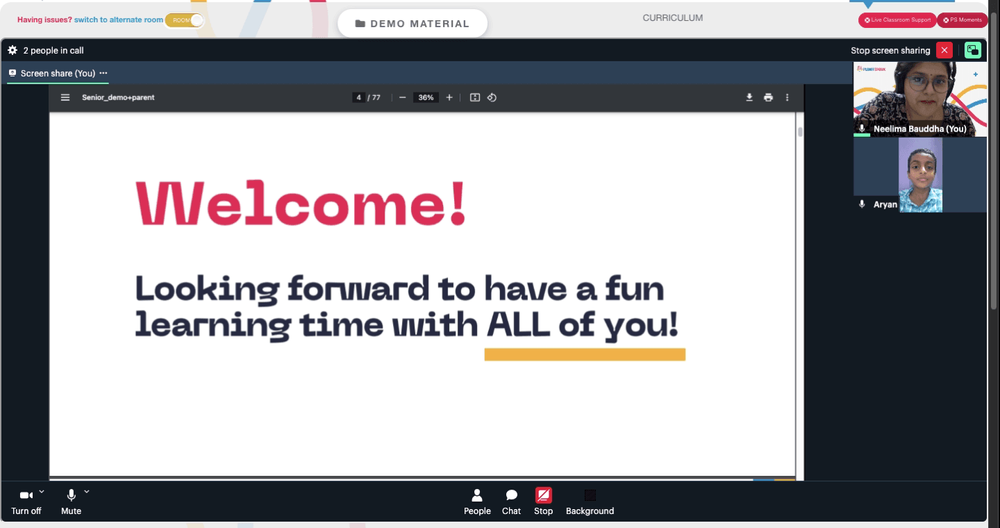The height and width of the screenshot is (528, 1000).
Task: Open PDF viewer more actions menu
Action: coord(787,98)
